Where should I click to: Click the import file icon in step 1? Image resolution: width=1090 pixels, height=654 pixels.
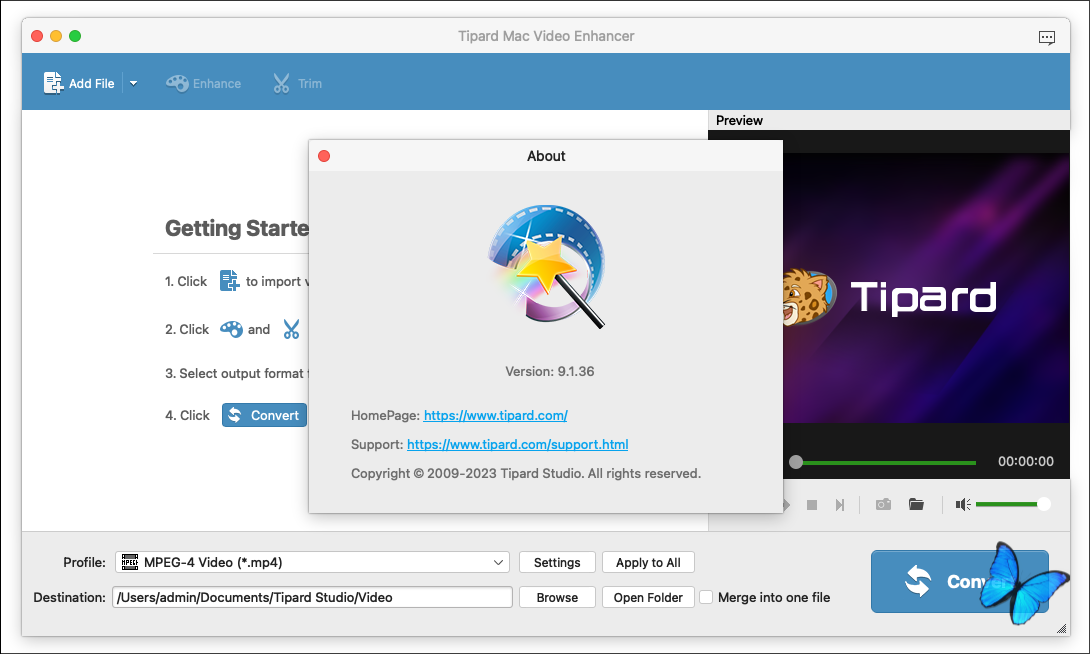pos(229,281)
